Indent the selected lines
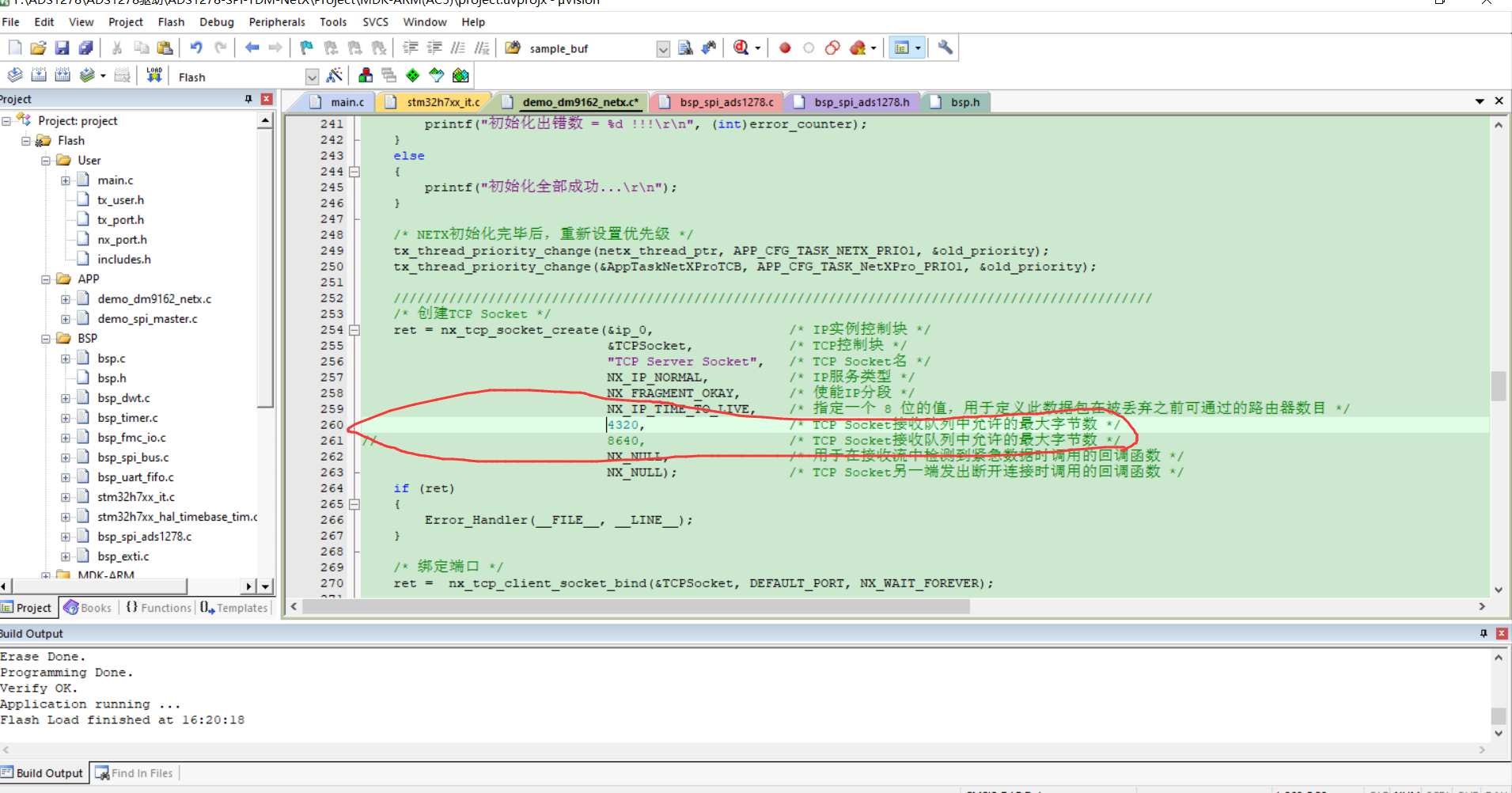This screenshot has width=1512, height=793. click(x=411, y=48)
